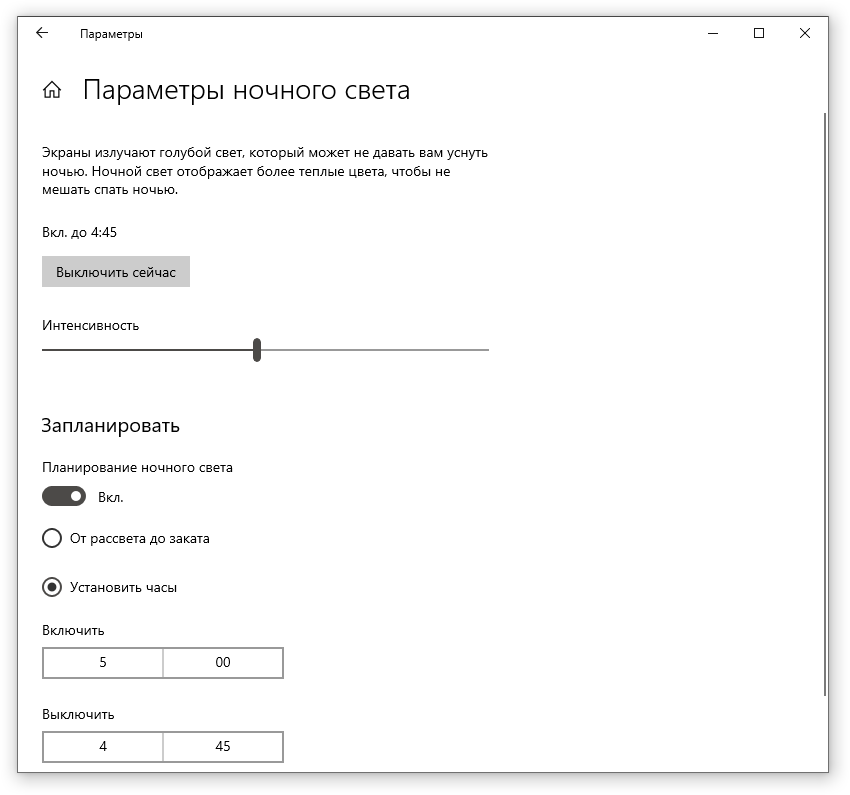This screenshot has width=850, height=795.
Task: Open Settings home via the house icon
Action: (52, 90)
